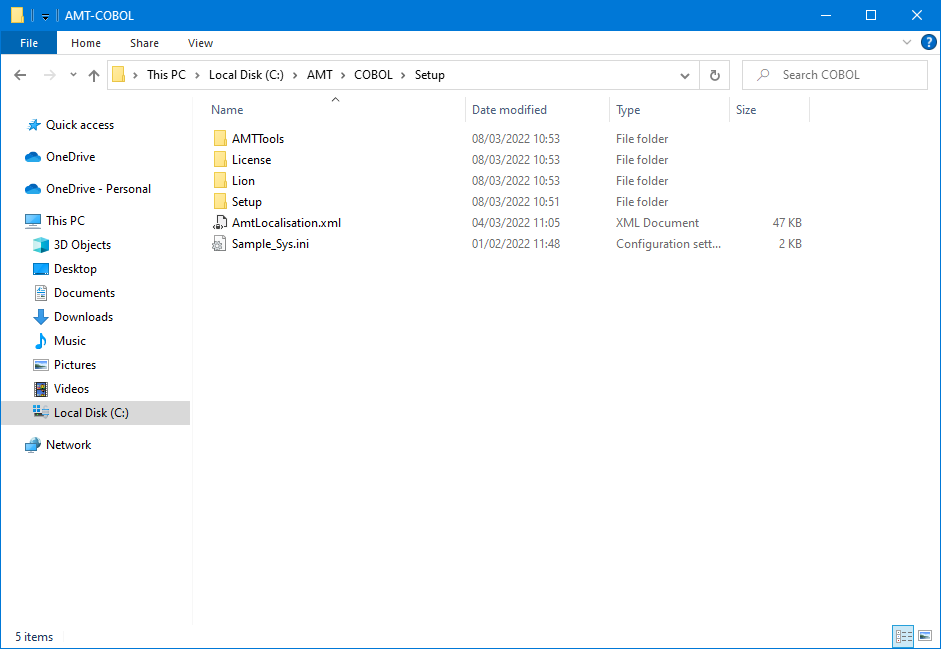Select the AMTTools folder icon
Viewport: 941px width, 649px height.
click(220, 139)
